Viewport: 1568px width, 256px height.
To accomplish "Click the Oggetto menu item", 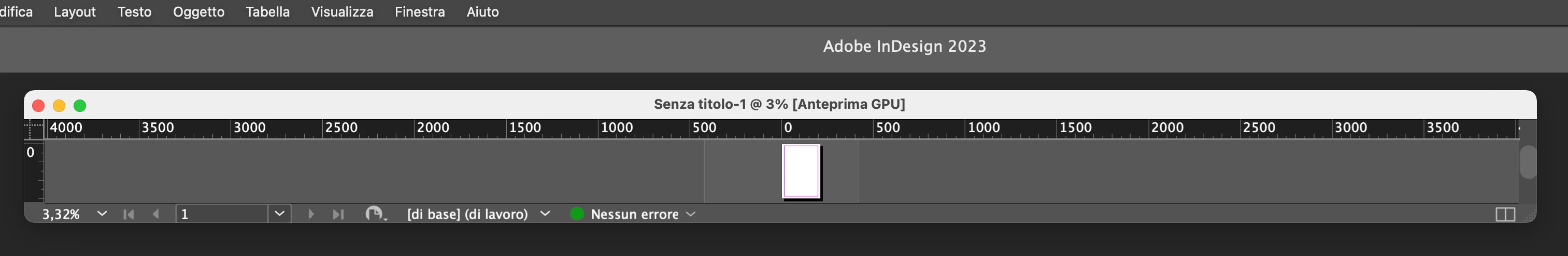I will pos(198,12).
